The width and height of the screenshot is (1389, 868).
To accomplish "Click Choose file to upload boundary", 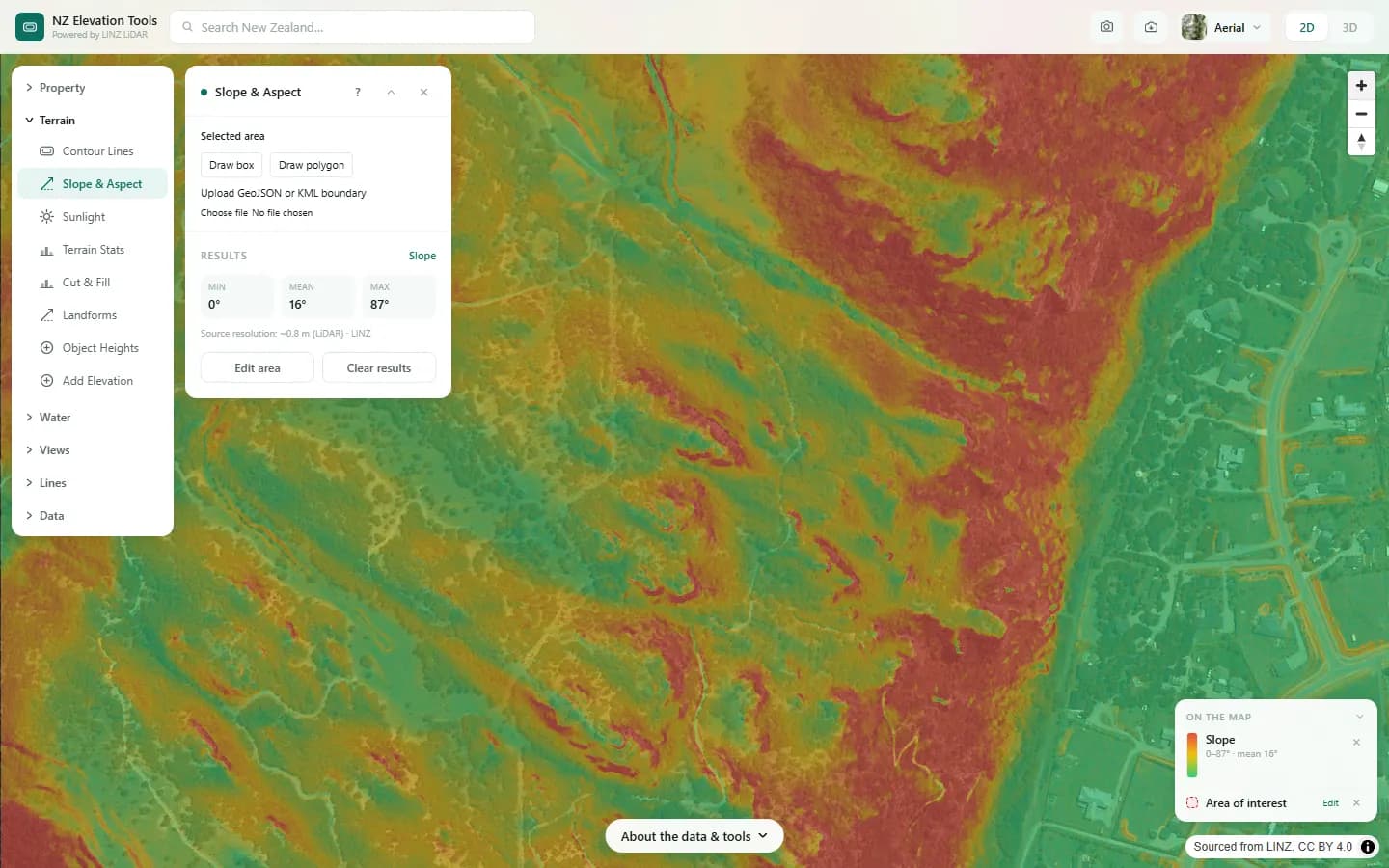I will [224, 213].
